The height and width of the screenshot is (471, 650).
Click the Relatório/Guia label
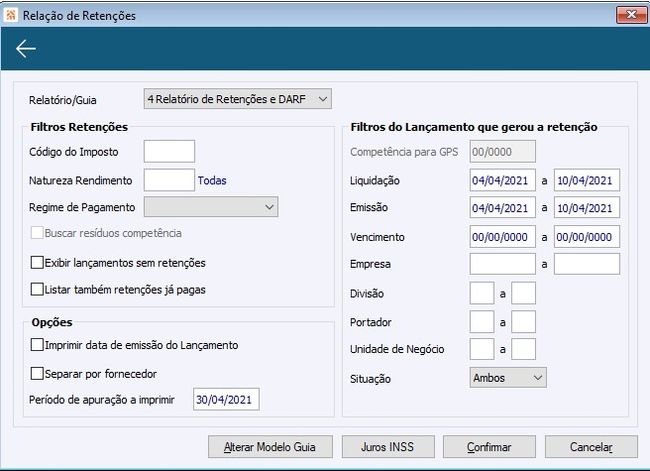pos(63,100)
